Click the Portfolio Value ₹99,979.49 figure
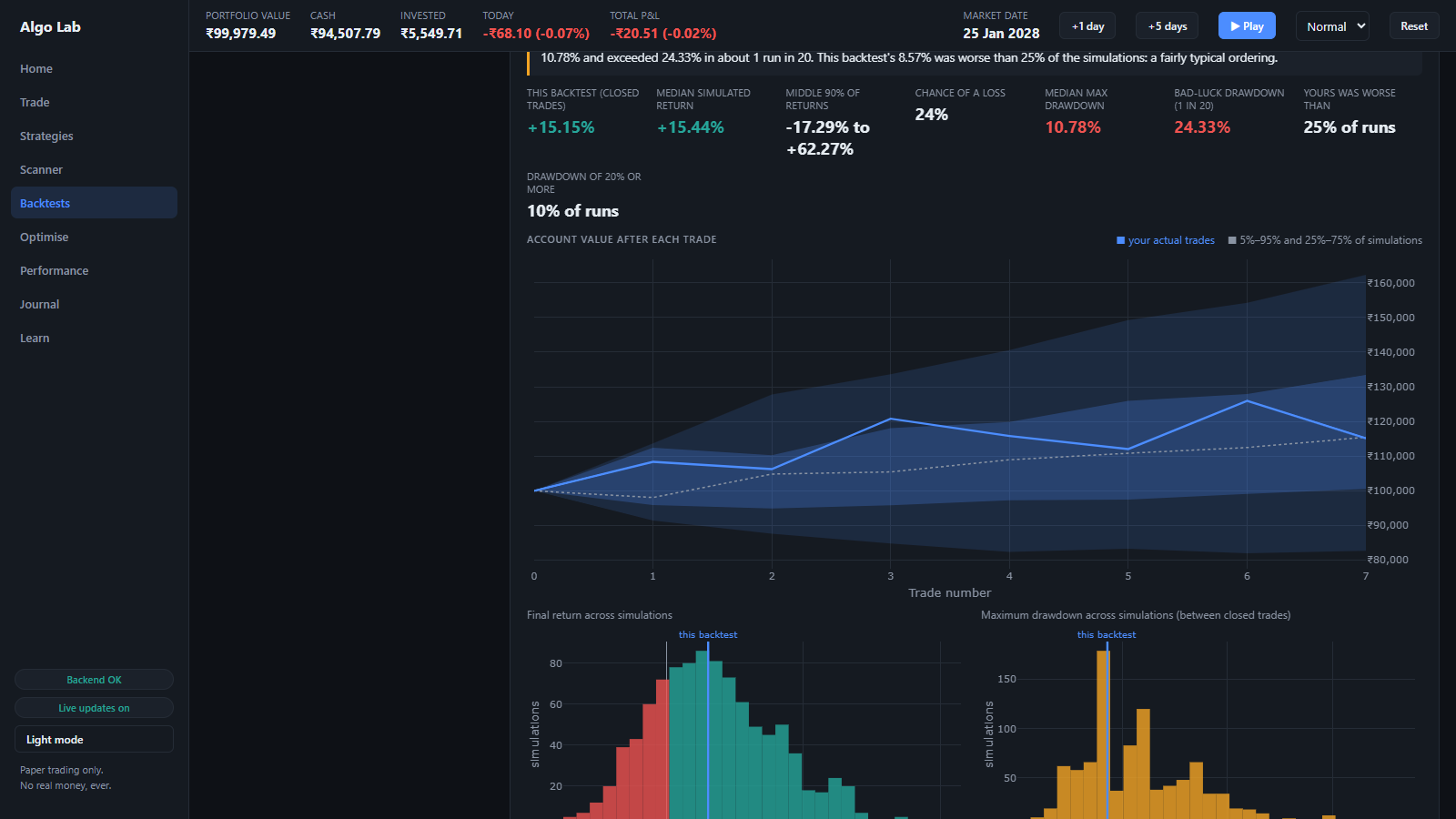The height and width of the screenshot is (819, 1456). click(240, 34)
